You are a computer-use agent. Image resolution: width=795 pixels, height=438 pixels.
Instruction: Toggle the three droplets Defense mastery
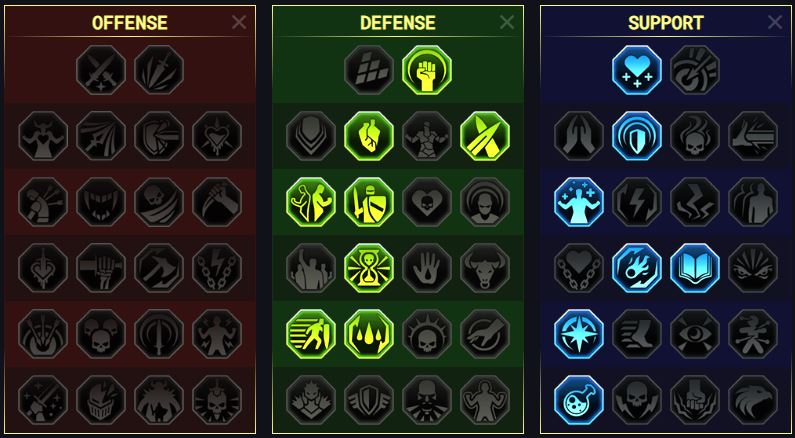click(x=369, y=334)
